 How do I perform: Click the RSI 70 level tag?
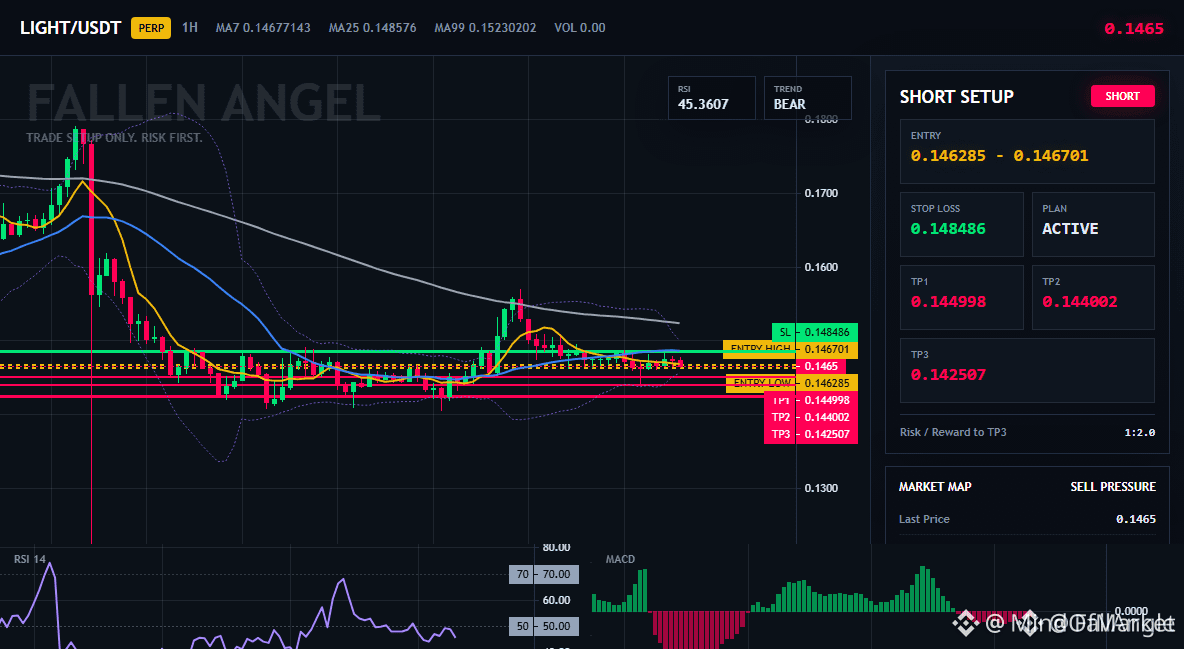click(x=544, y=574)
